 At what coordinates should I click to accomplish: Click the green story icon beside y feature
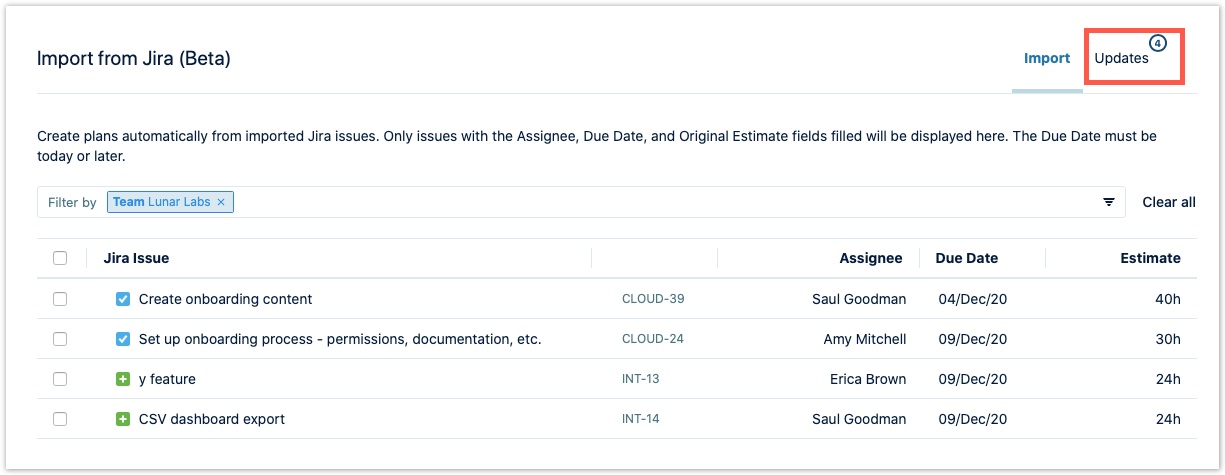[x=123, y=379]
